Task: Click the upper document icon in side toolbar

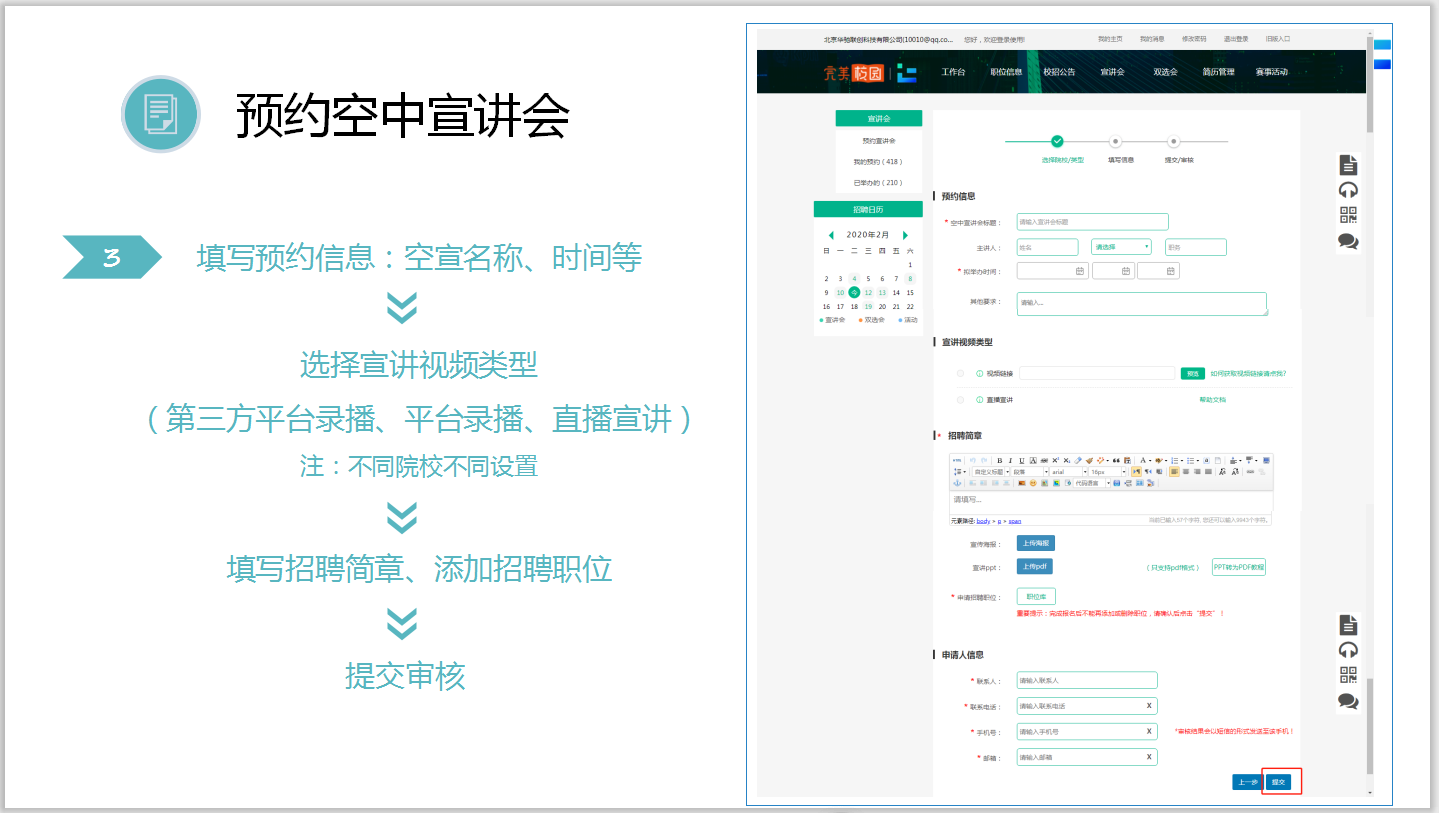Action: coord(1348,165)
